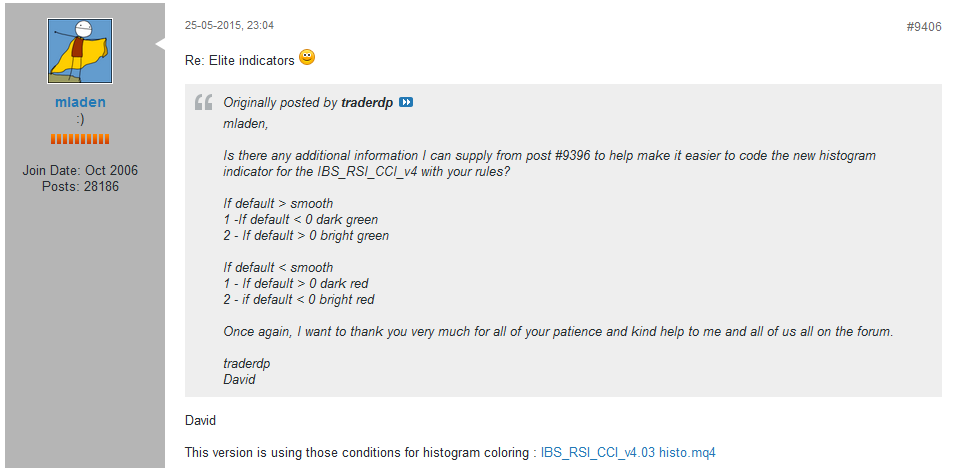Click the "If default > smooth" line
Screen dimensions: 967x468
pyautogui.click(x=278, y=204)
